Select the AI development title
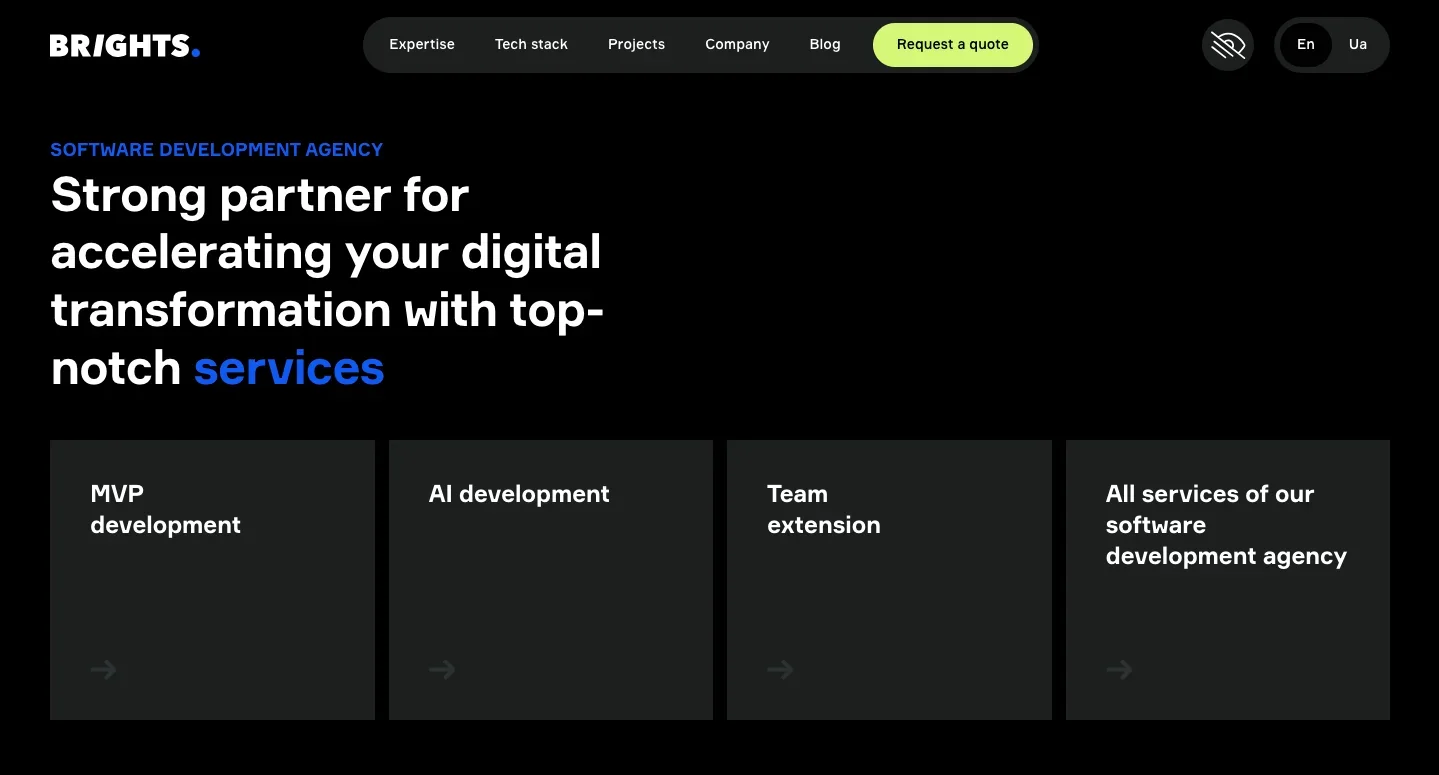The height and width of the screenshot is (775, 1439). point(519,494)
